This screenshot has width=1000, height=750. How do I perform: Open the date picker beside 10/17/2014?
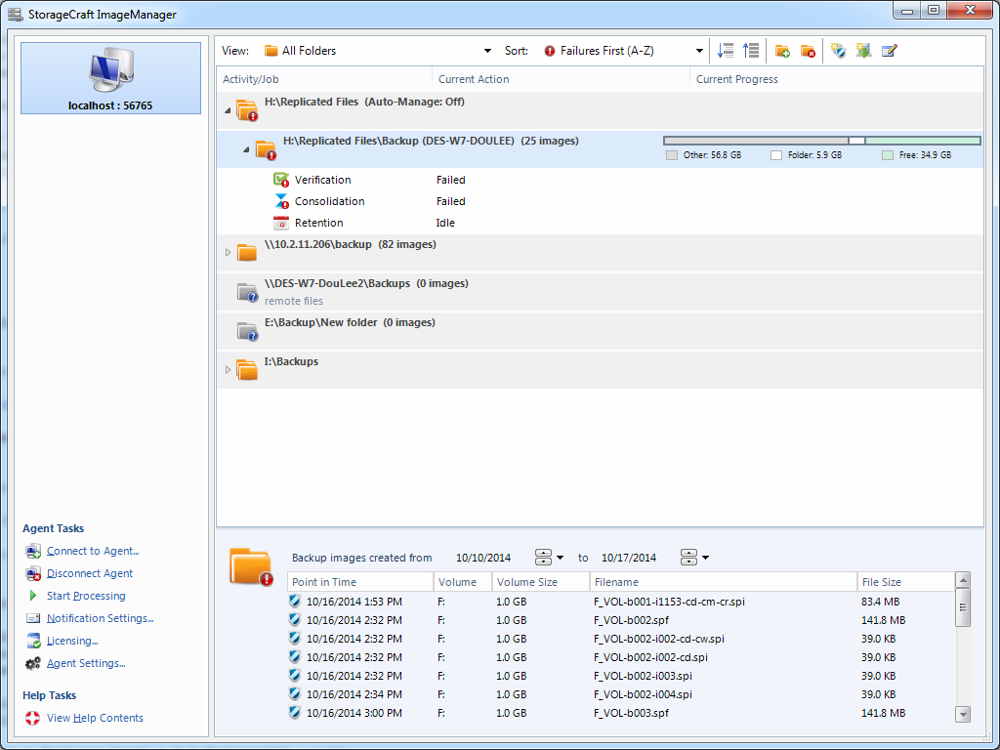click(x=695, y=557)
